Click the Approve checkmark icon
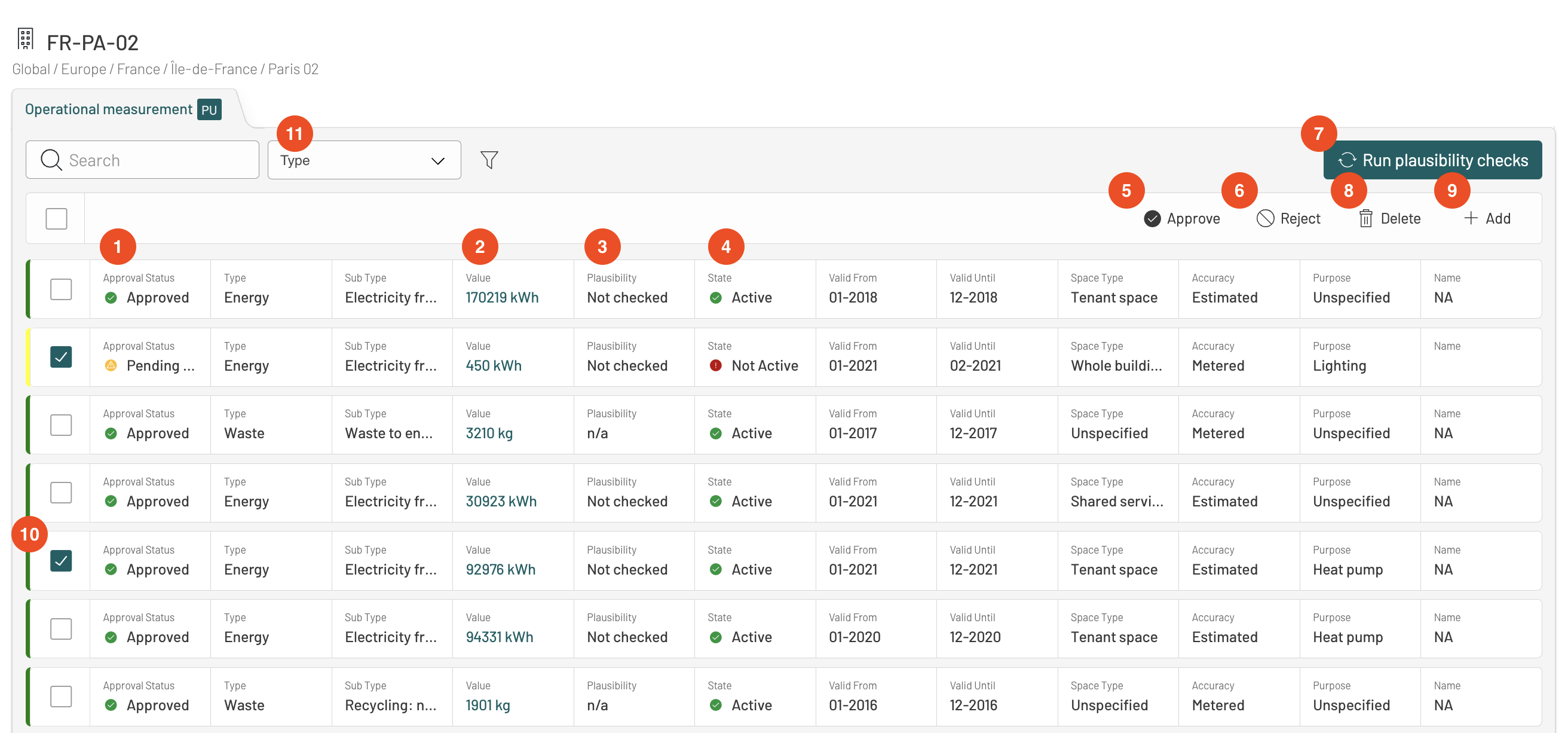1568x733 pixels. click(x=1151, y=218)
